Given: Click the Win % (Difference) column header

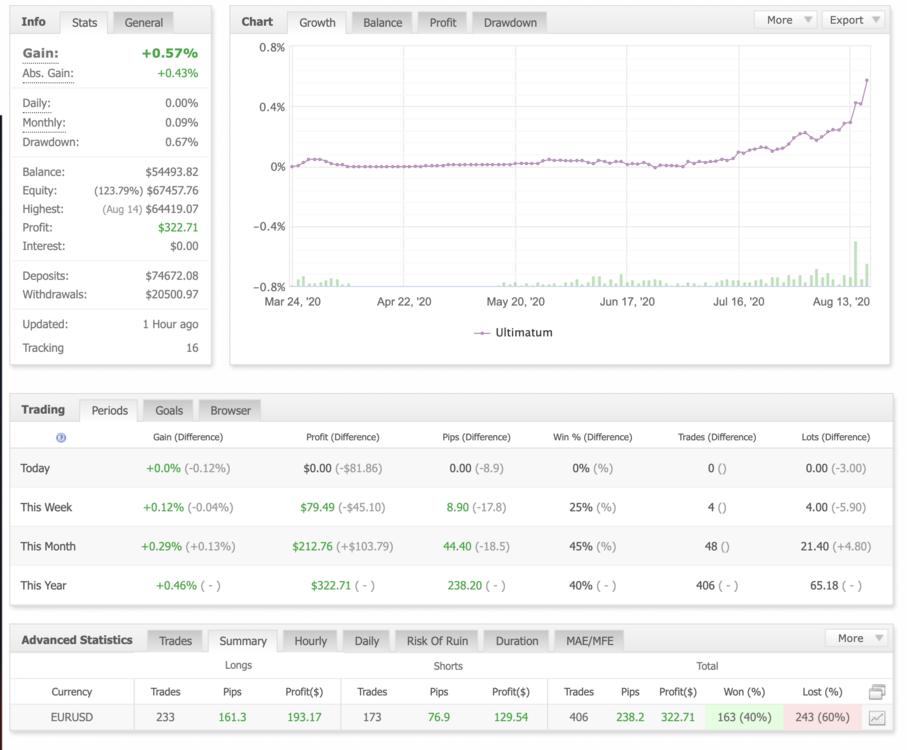Looking at the screenshot, I should [x=592, y=437].
